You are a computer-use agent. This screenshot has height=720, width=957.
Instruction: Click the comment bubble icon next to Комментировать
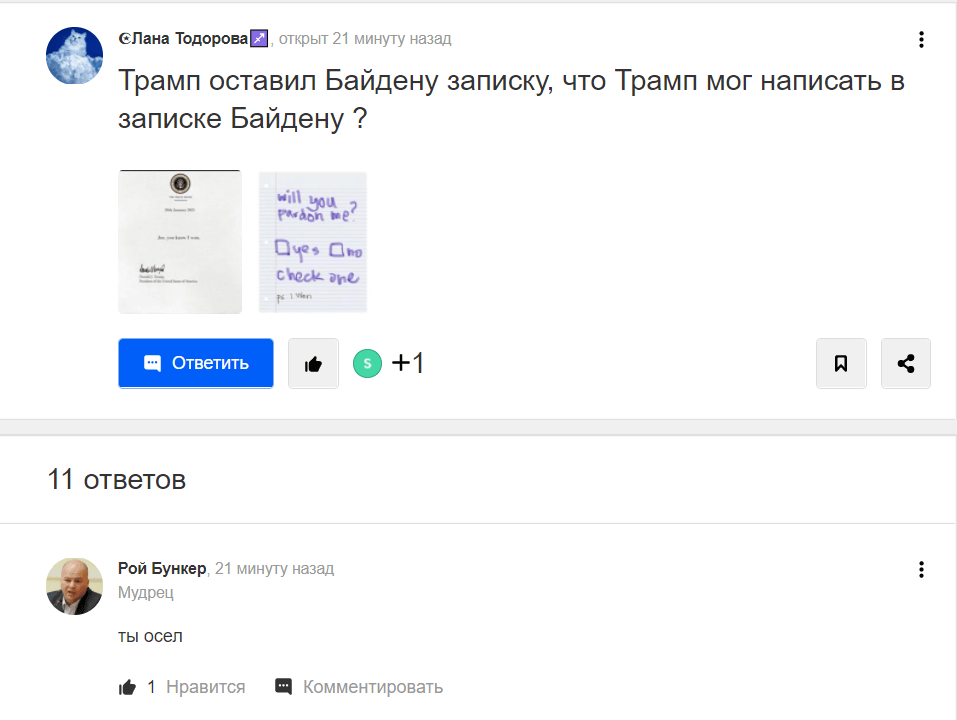click(284, 686)
